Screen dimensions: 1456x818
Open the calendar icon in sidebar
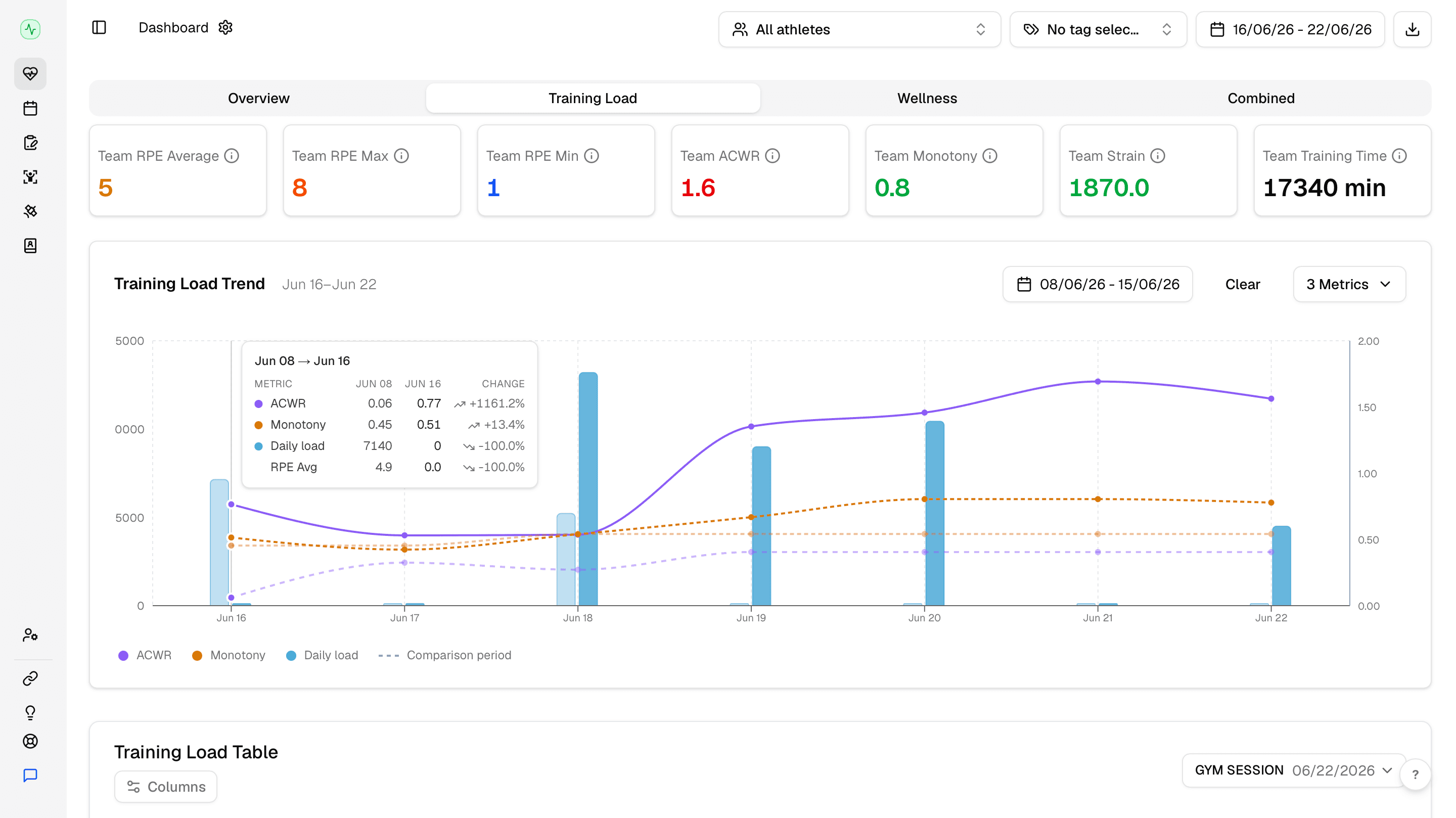point(30,108)
